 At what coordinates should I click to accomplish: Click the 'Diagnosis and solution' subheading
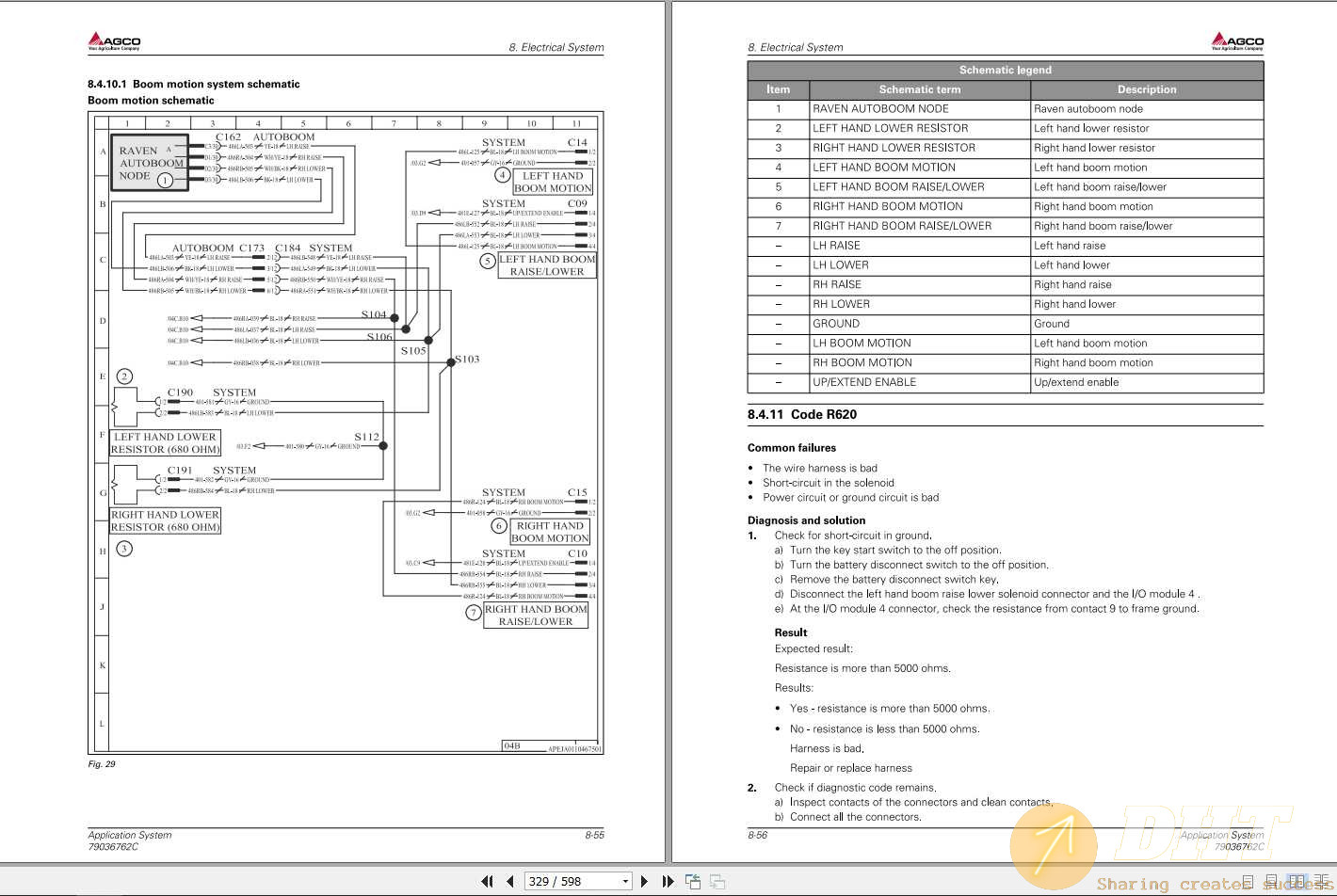(807, 520)
